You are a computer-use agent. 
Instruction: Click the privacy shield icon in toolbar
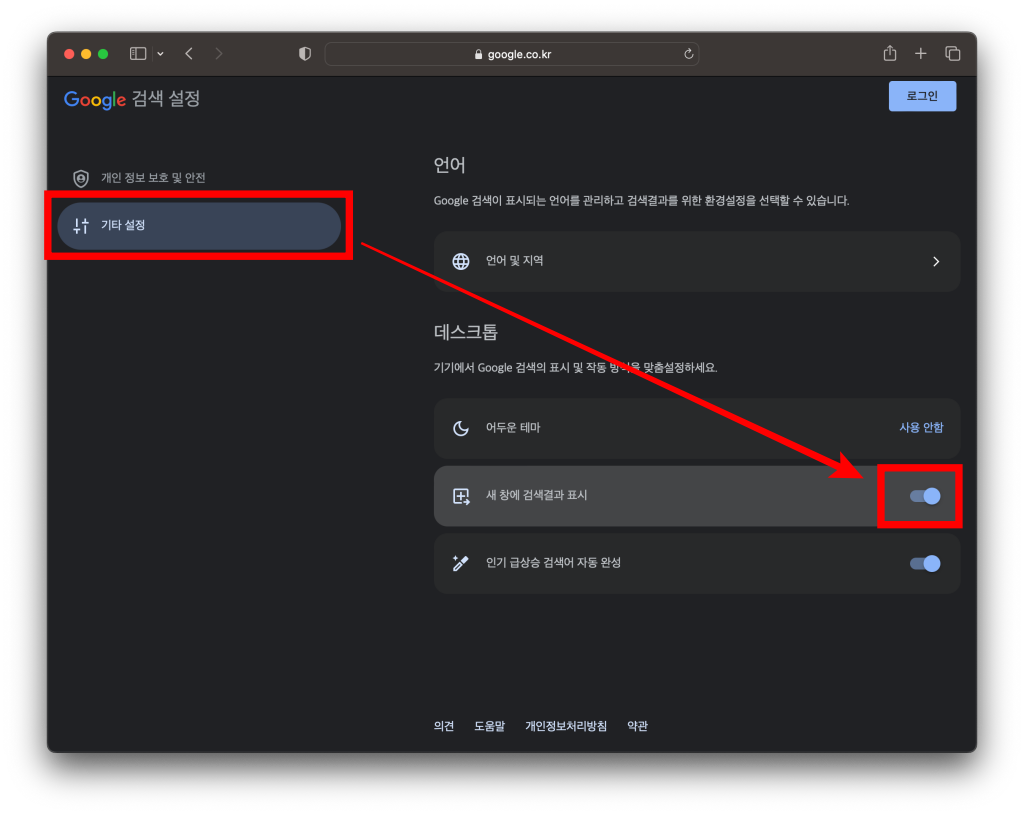point(305,54)
